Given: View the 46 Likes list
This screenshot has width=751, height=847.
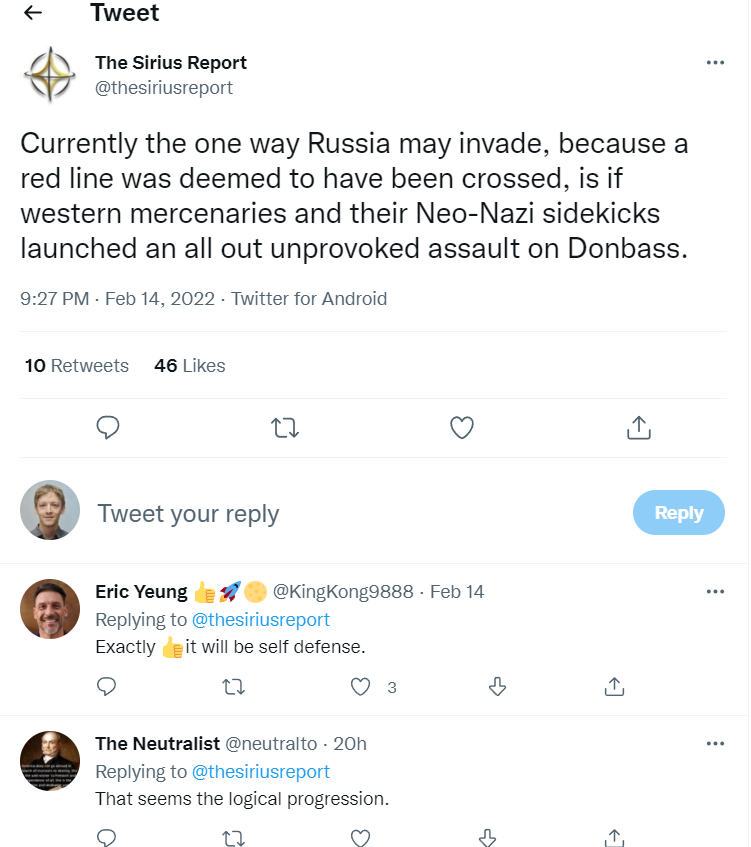Looking at the screenshot, I should coord(190,366).
